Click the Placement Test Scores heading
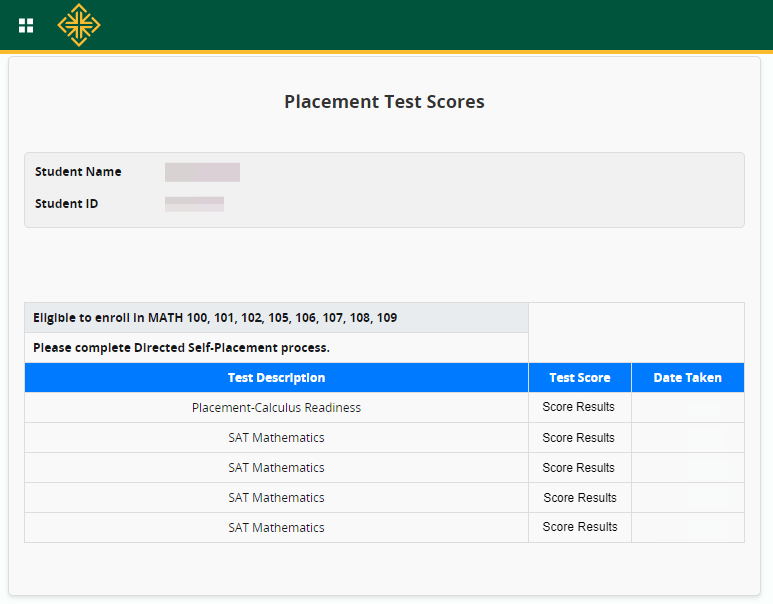 tap(384, 102)
